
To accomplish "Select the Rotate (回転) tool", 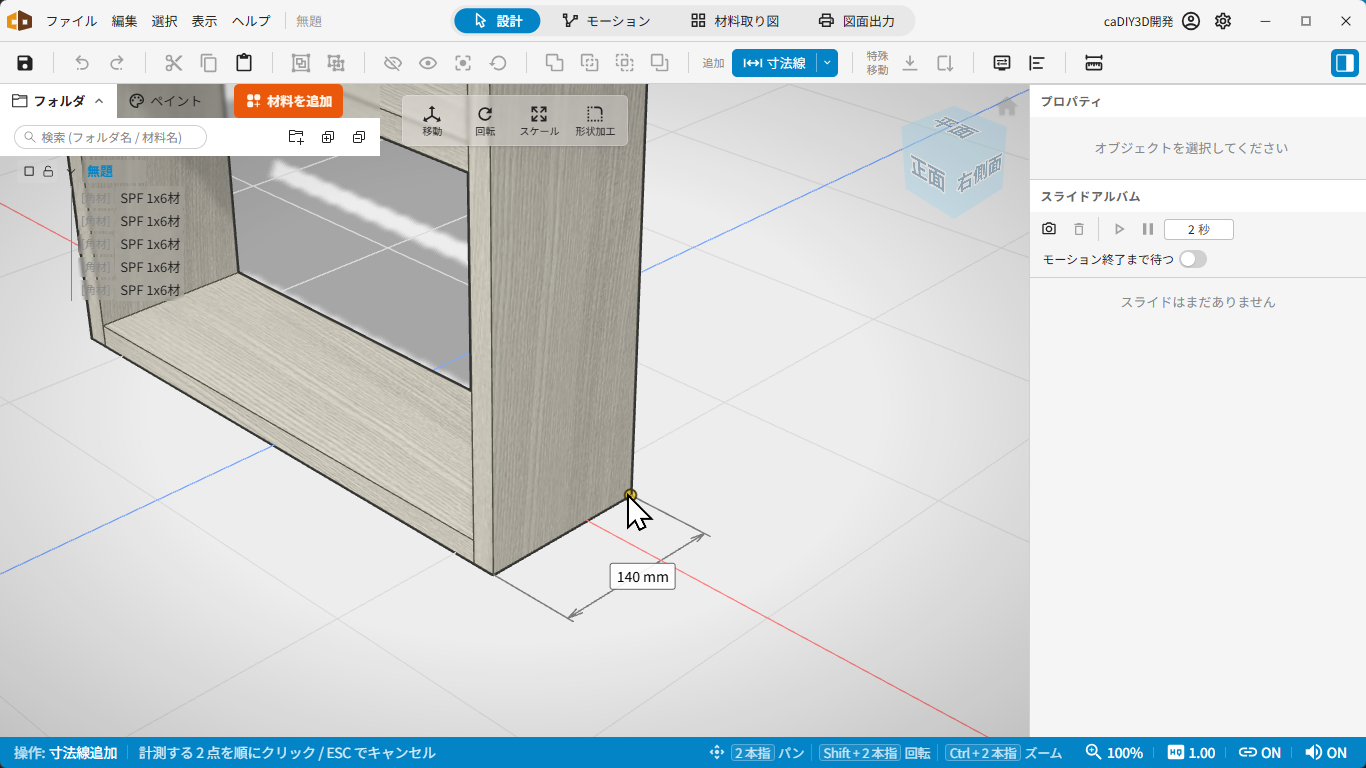I will click(485, 120).
